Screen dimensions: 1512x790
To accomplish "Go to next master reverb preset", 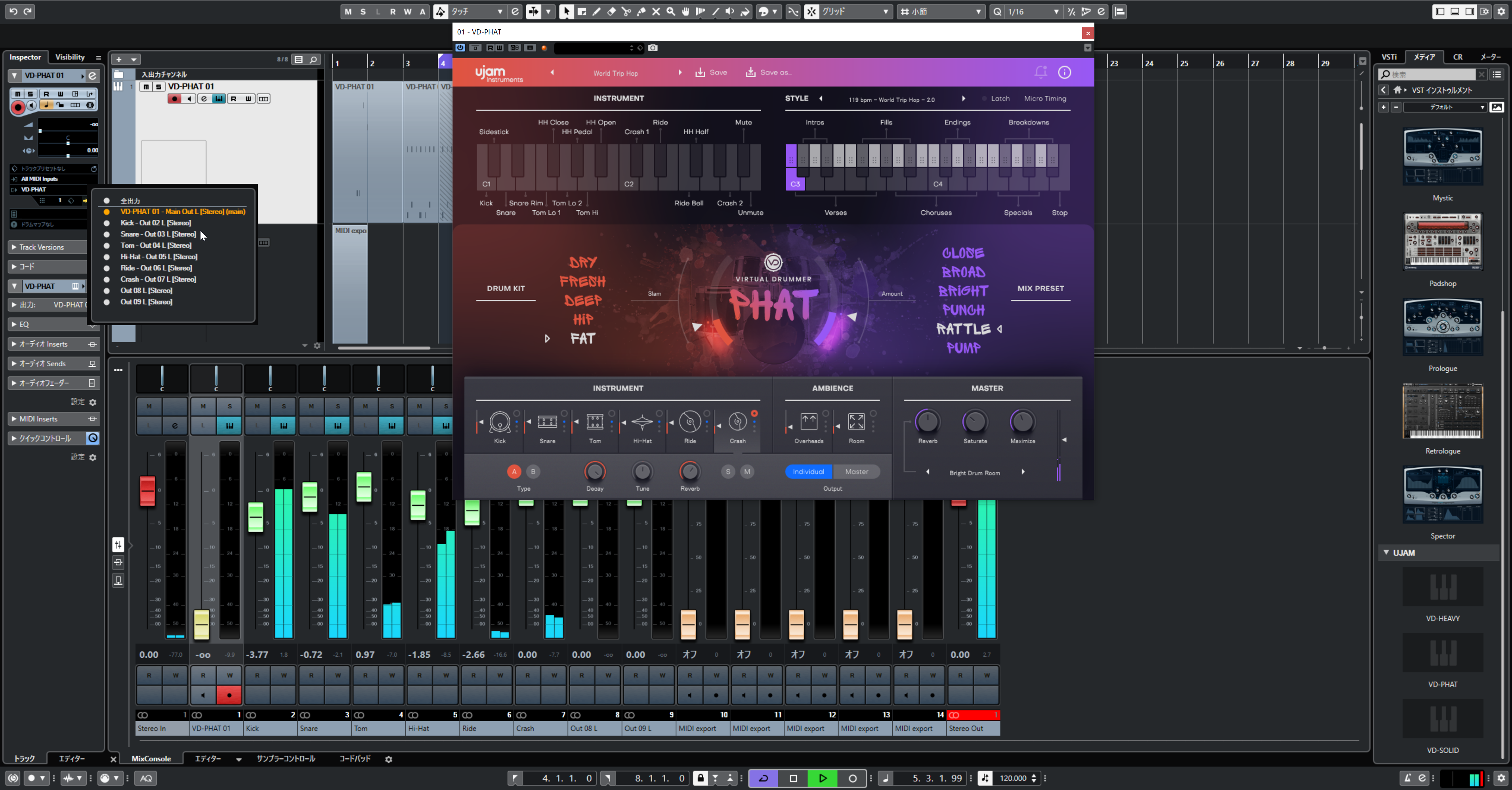I will 1023,472.
